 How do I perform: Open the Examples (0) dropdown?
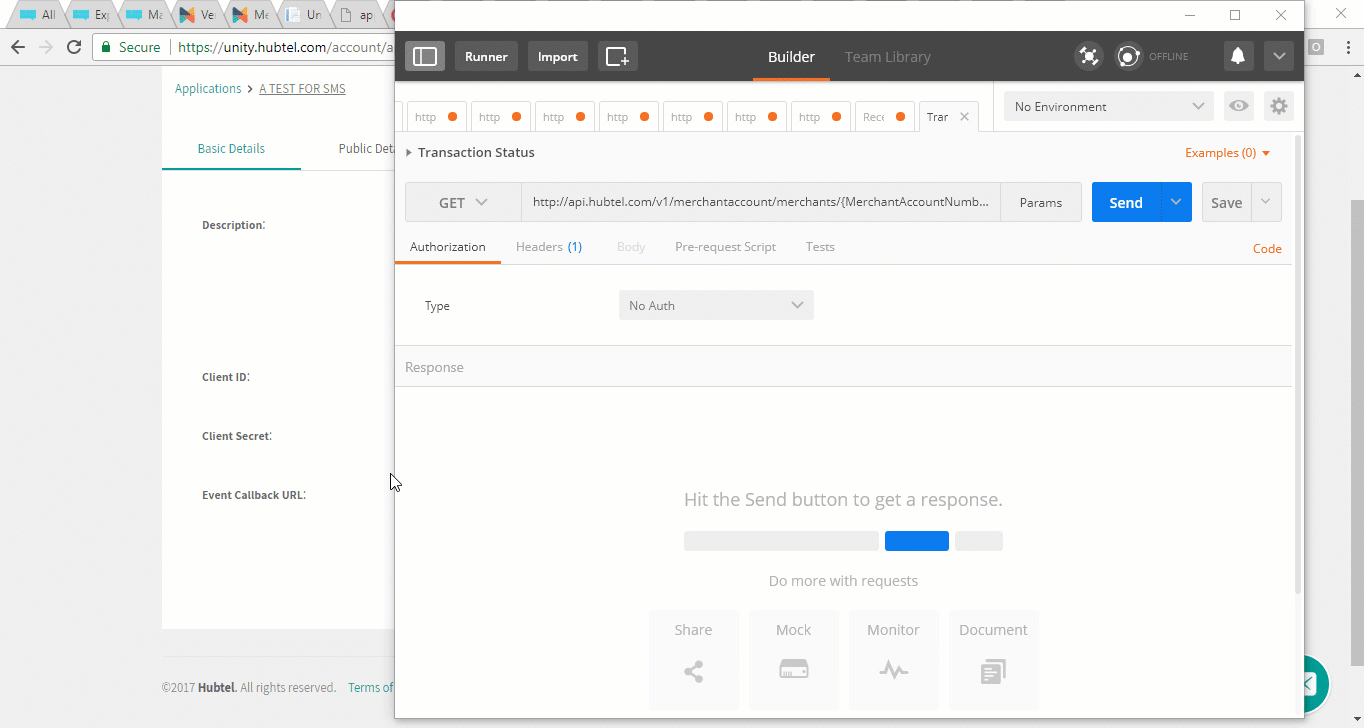tap(1227, 153)
